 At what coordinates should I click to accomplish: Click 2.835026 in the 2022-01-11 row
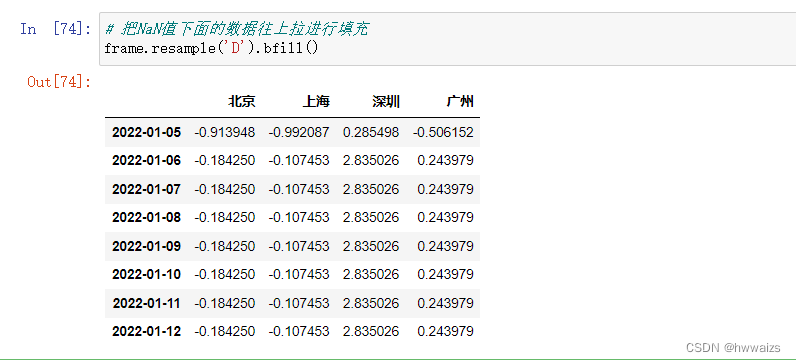coord(371,303)
